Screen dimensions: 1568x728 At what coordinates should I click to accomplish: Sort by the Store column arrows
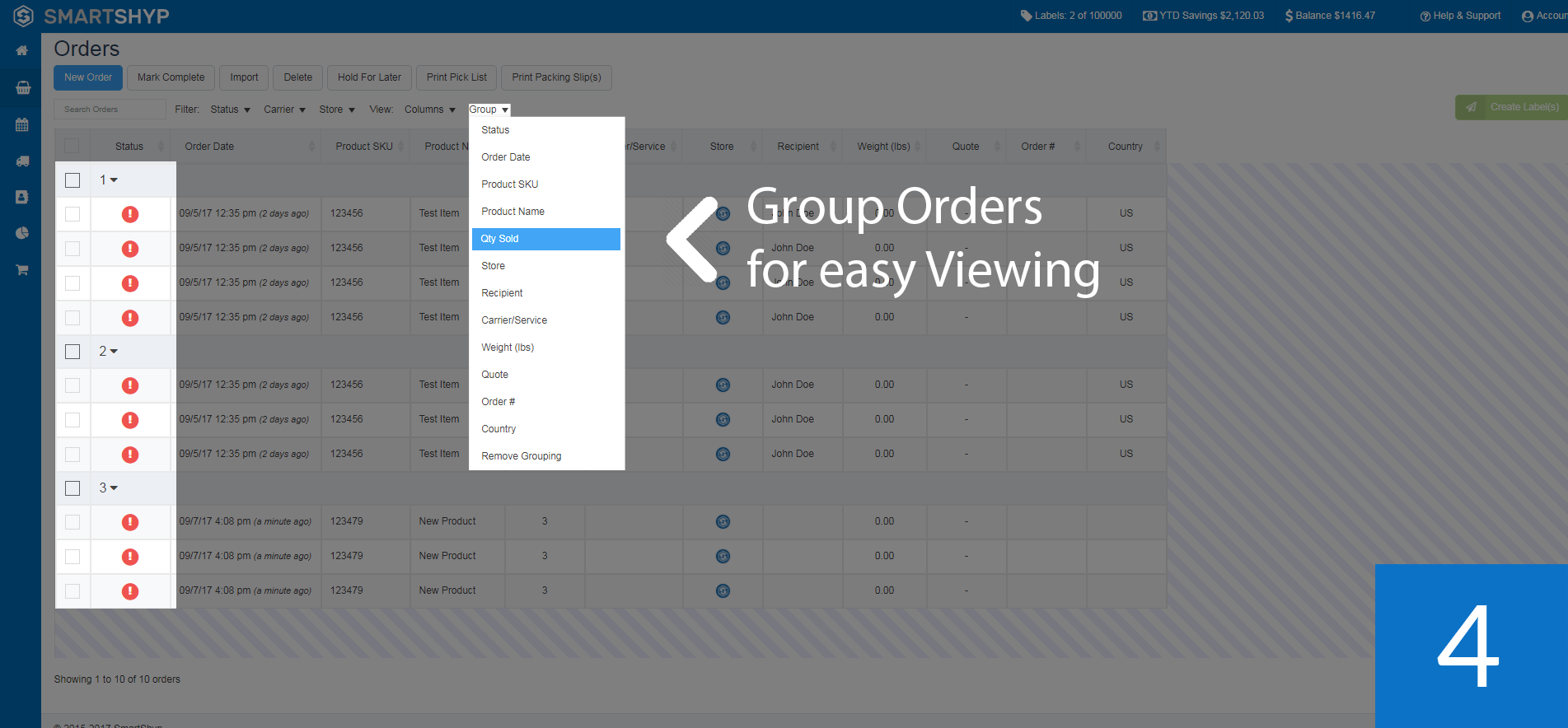click(x=753, y=147)
